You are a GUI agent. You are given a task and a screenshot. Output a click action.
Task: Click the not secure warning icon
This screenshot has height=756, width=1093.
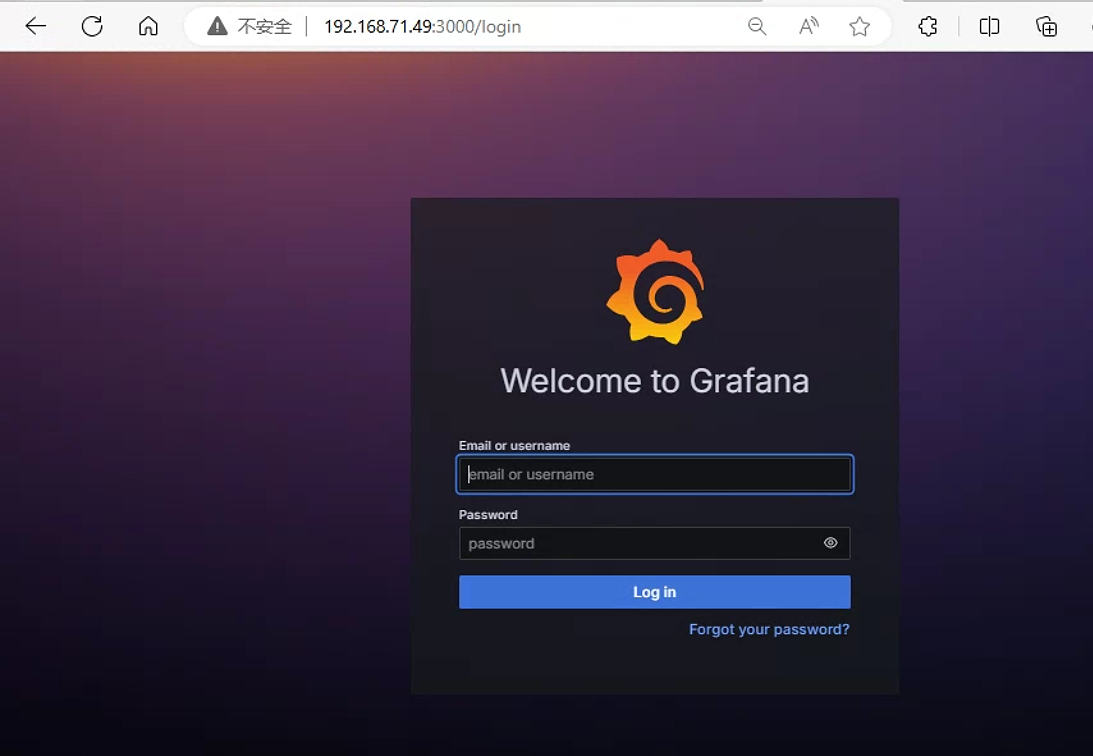tap(217, 26)
